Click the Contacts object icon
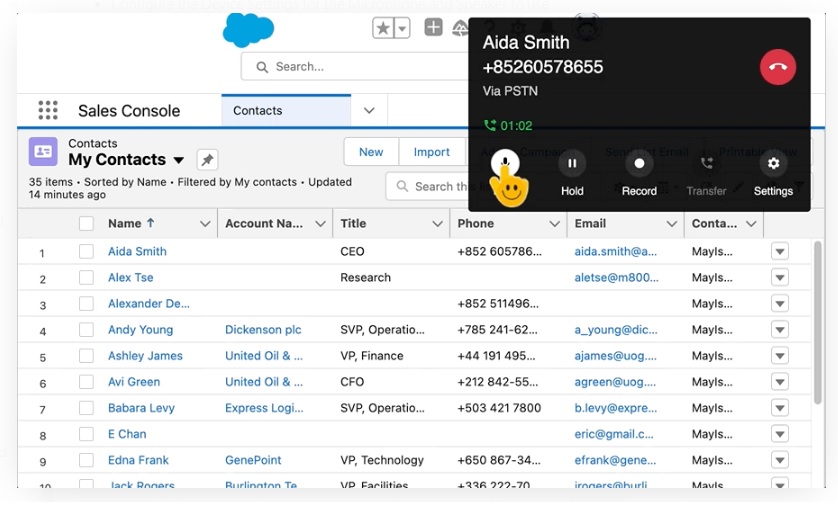Screen dimensions: 838x507 click(x=43, y=152)
